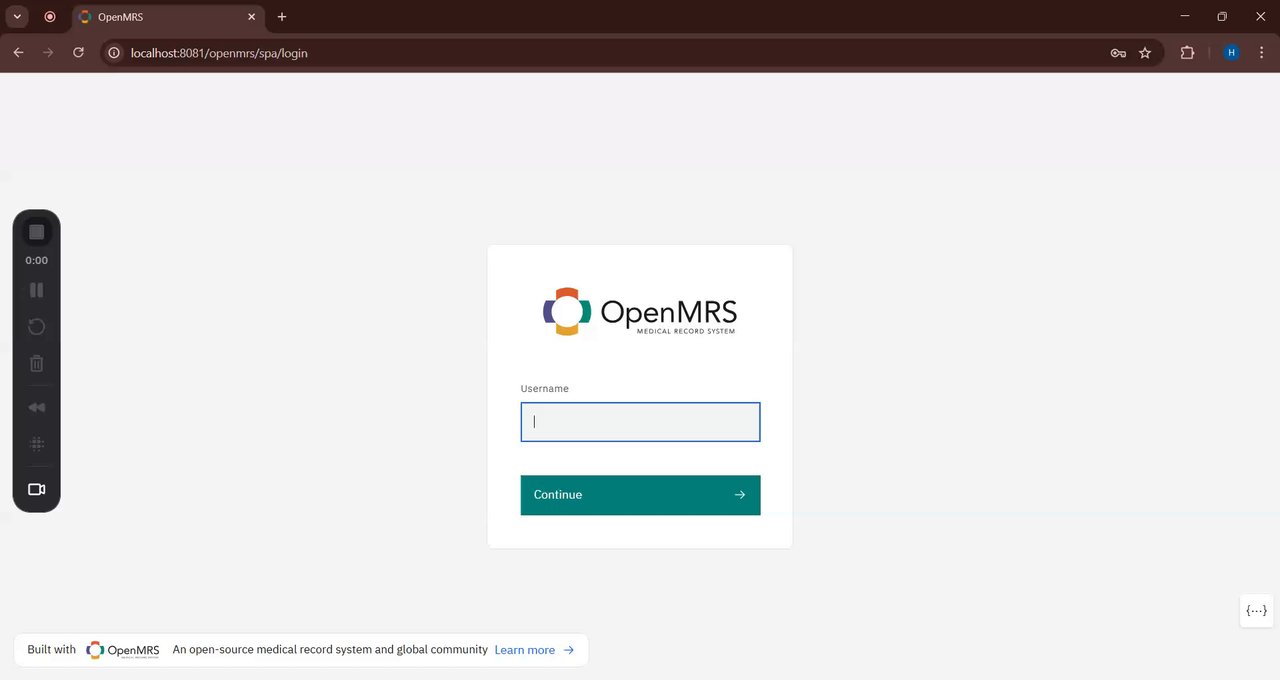Image resolution: width=1280 pixels, height=680 pixels.
Task: Toggle the camera icon in recorder panel
Action: (x=37, y=489)
